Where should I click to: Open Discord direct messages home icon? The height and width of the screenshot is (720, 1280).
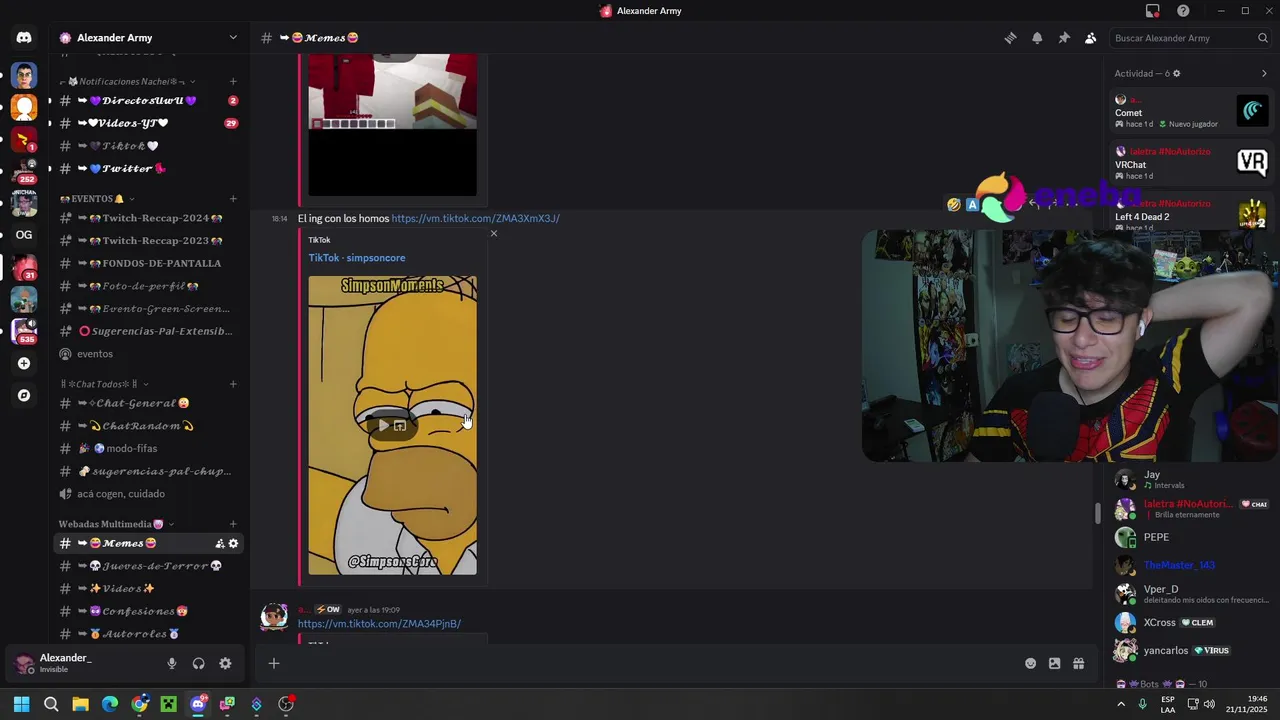24,38
